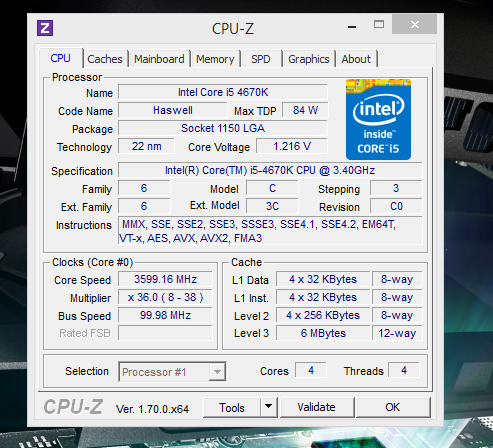
Task: Click the Level 3 associativity 12-way
Action: pyautogui.click(x=397, y=333)
